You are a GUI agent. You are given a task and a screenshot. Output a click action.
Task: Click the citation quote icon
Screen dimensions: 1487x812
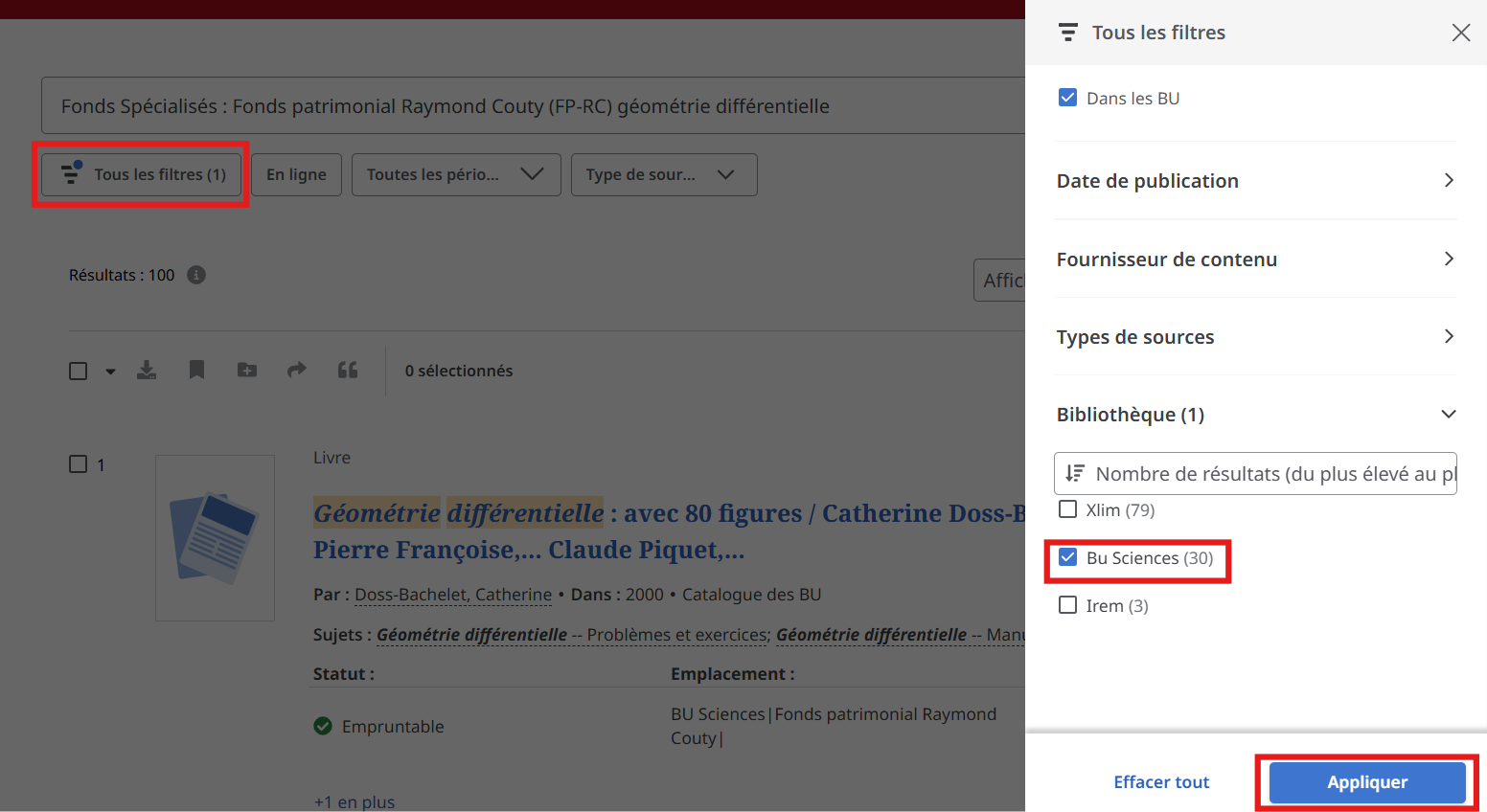pyautogui.click(x=348, y=371)
